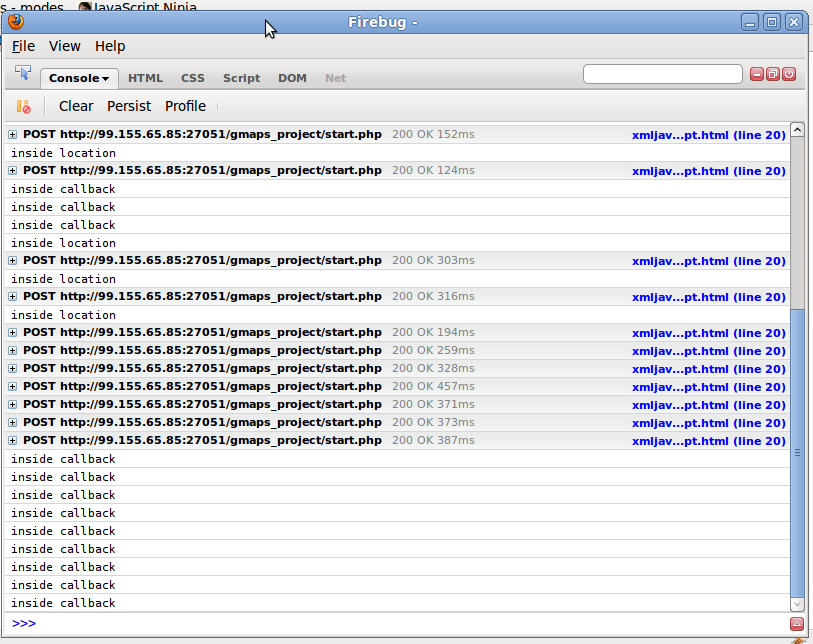
Task: Click the console vertical scrollbar thumb
Action: (797, 453)
